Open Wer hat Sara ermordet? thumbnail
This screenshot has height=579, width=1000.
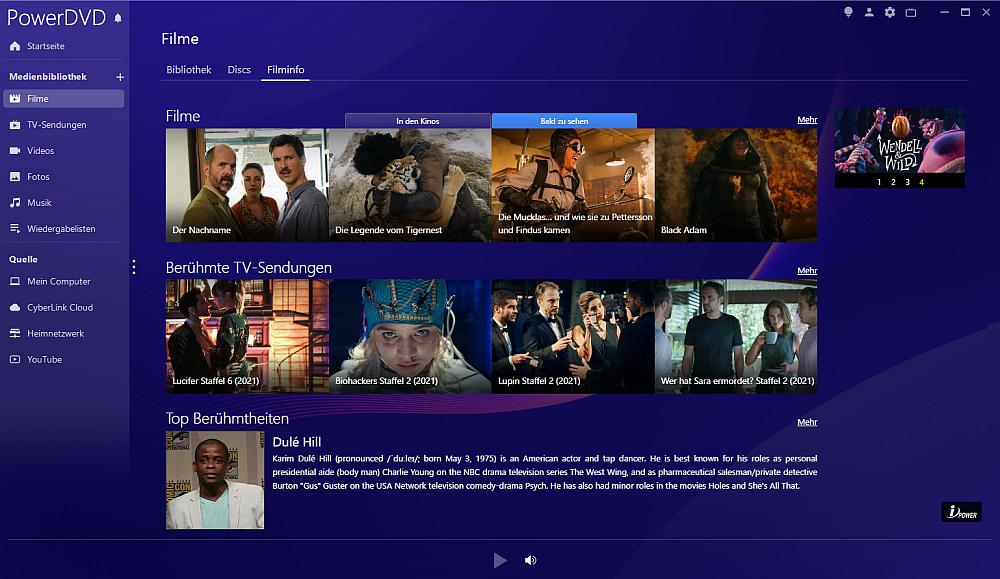736,336
